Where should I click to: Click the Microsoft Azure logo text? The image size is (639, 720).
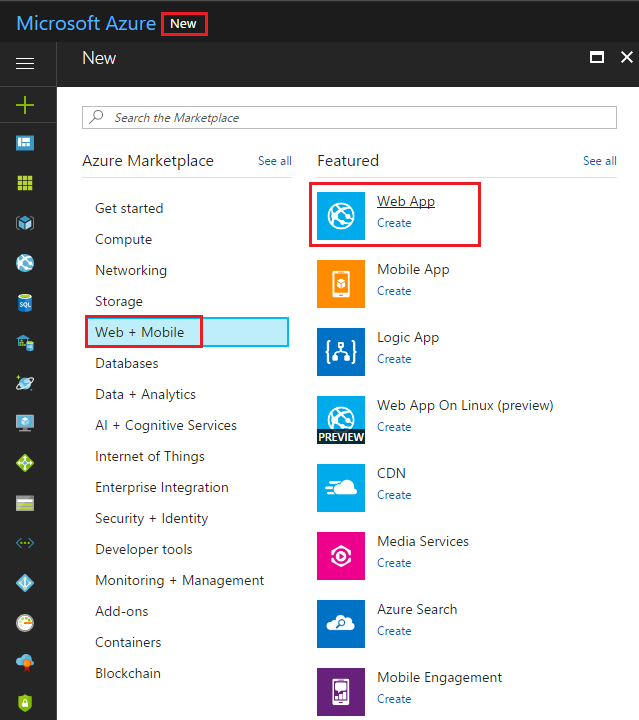pyautogui.click(x=86, y=23)
